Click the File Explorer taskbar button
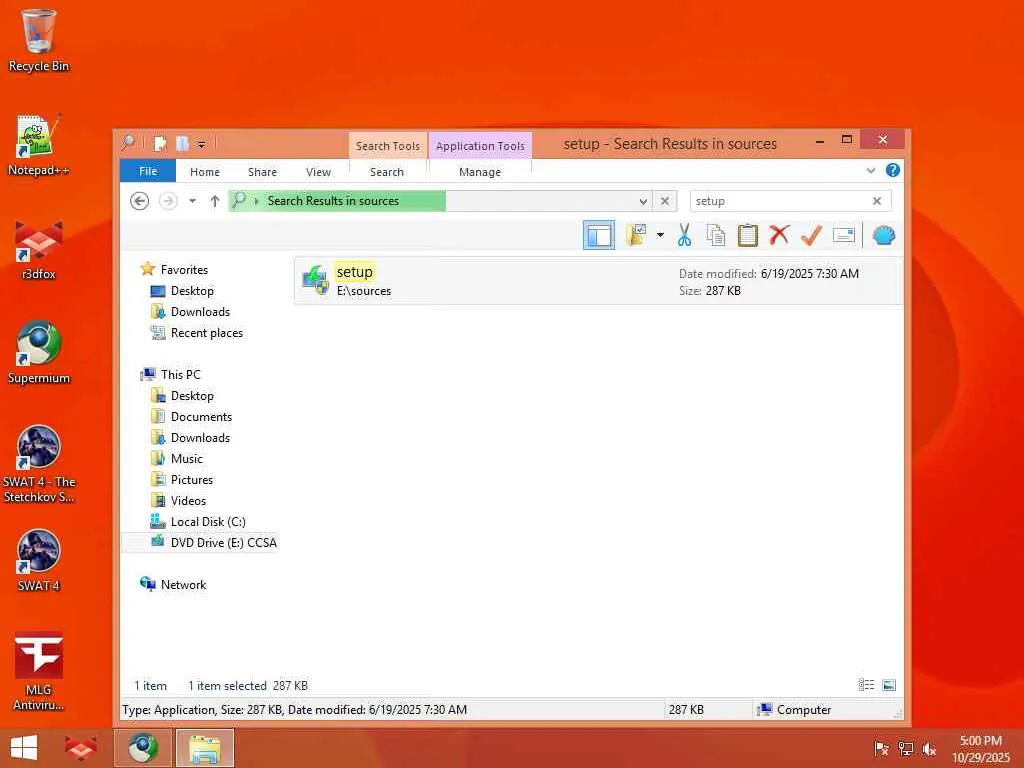The width and height of the screenshot is (1024, 768). coord(205,748)
